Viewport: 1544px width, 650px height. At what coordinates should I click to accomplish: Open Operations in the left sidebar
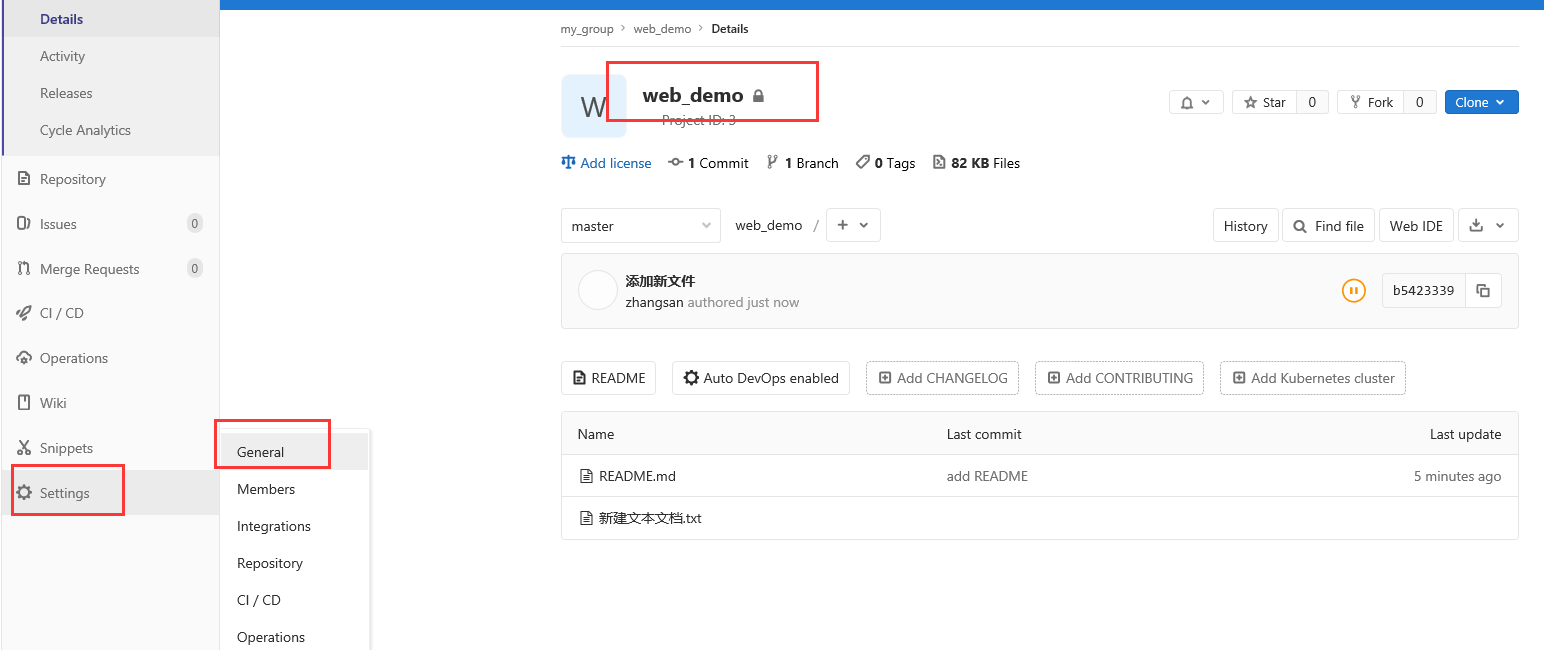(x=110, y=358)
